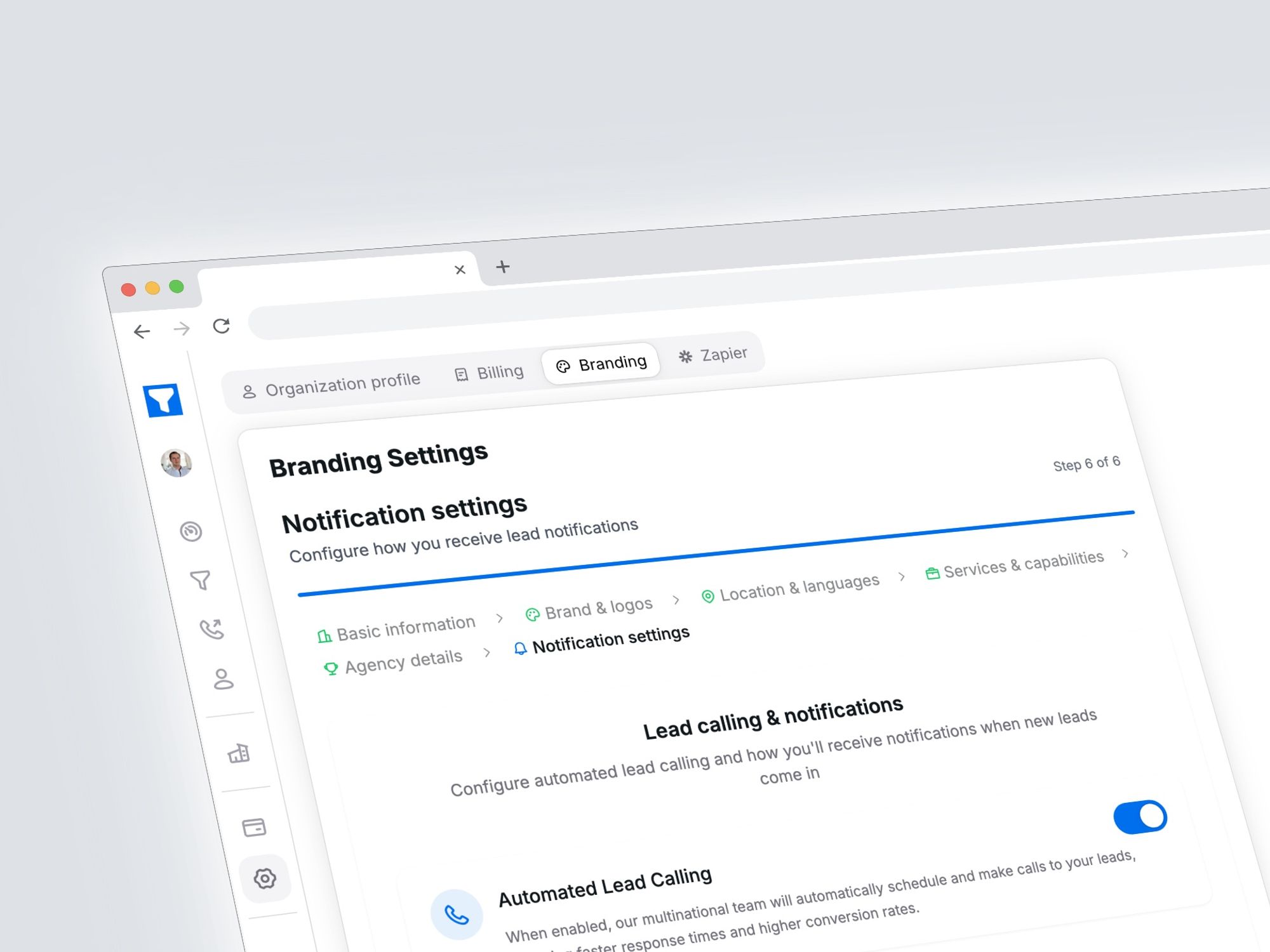Open the dashboard gauge icon in sidebar
Viewport: 1270px width, 952px height.
point(190,531)
